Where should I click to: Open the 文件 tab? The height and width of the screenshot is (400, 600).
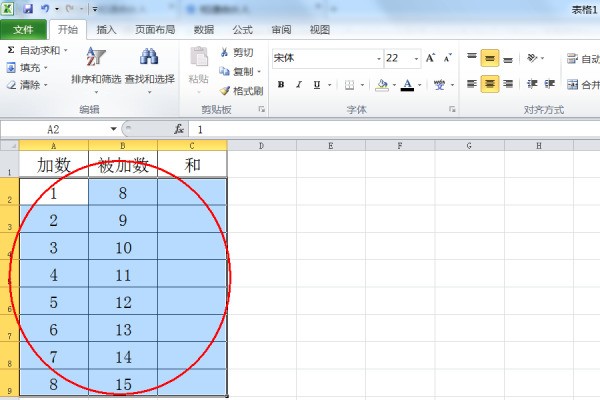(23, 29)
